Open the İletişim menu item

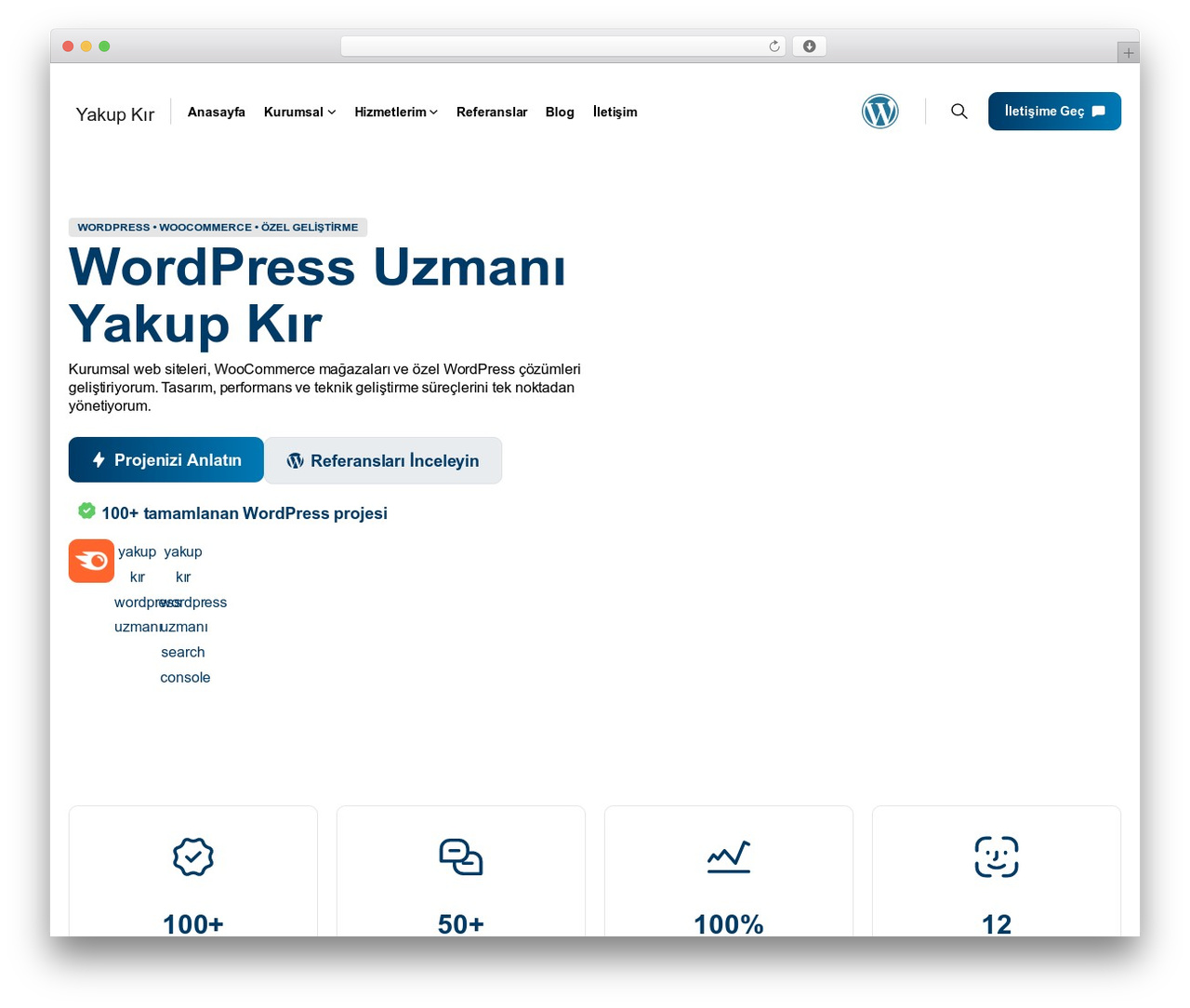615,112
